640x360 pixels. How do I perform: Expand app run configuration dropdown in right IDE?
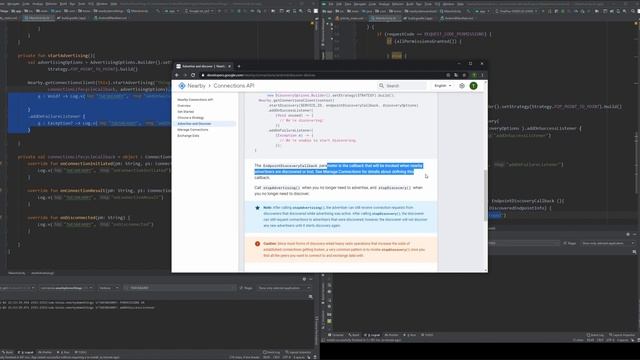[482, 11]
